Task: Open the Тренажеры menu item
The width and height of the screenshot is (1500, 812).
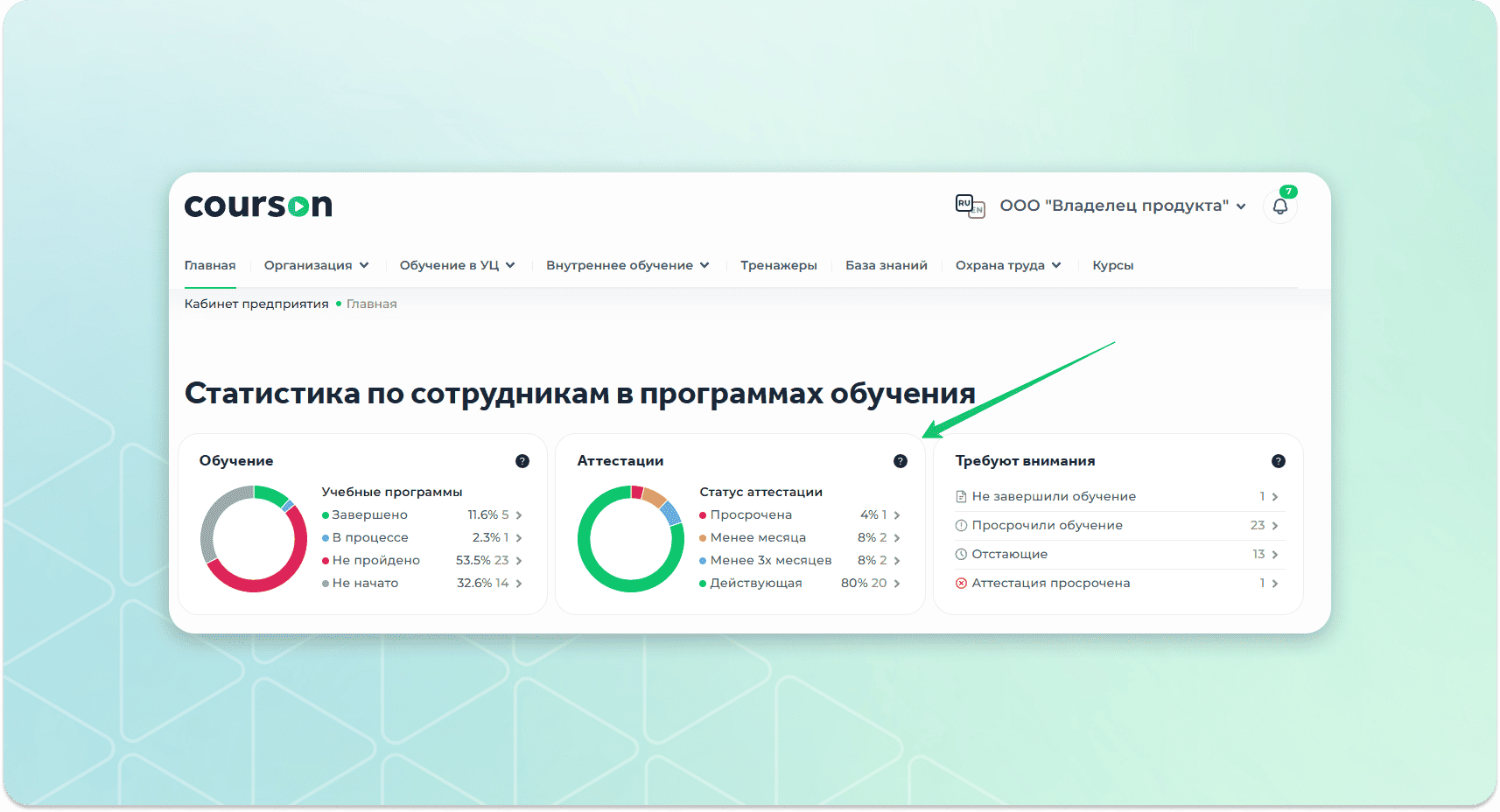Action: tap(778, 265)
